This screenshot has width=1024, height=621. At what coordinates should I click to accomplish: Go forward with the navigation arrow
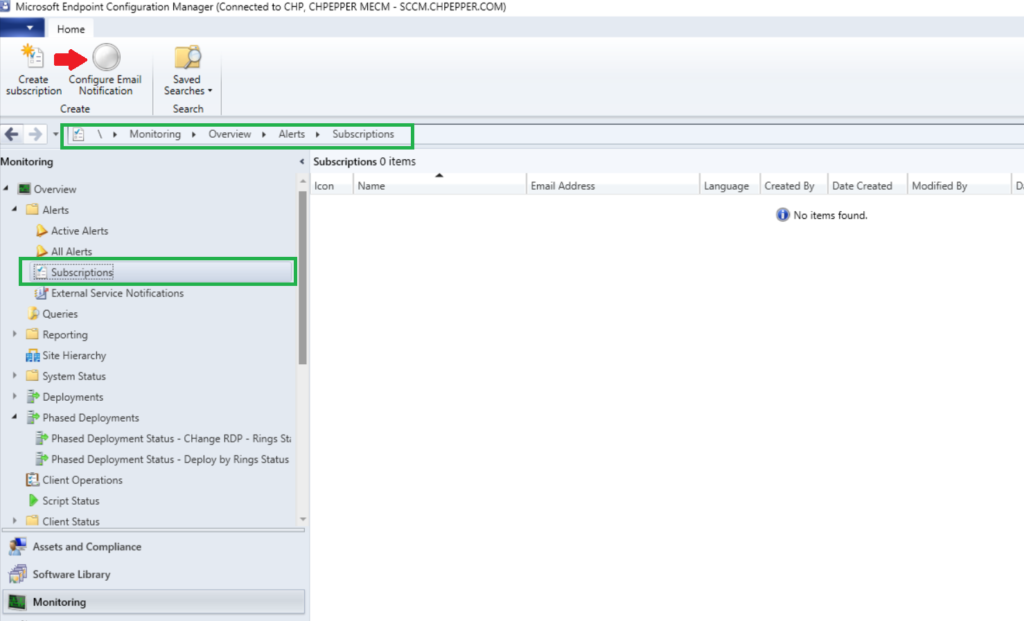click(35, 134)
